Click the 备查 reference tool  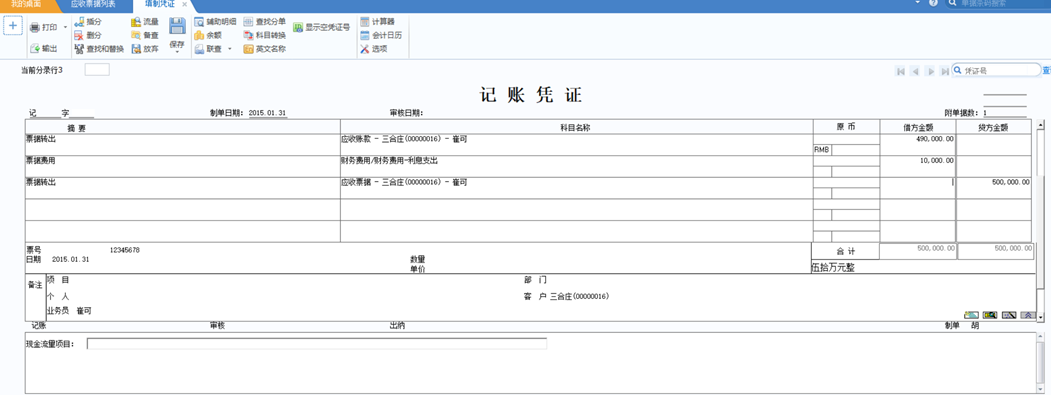[x=145, y=36]
